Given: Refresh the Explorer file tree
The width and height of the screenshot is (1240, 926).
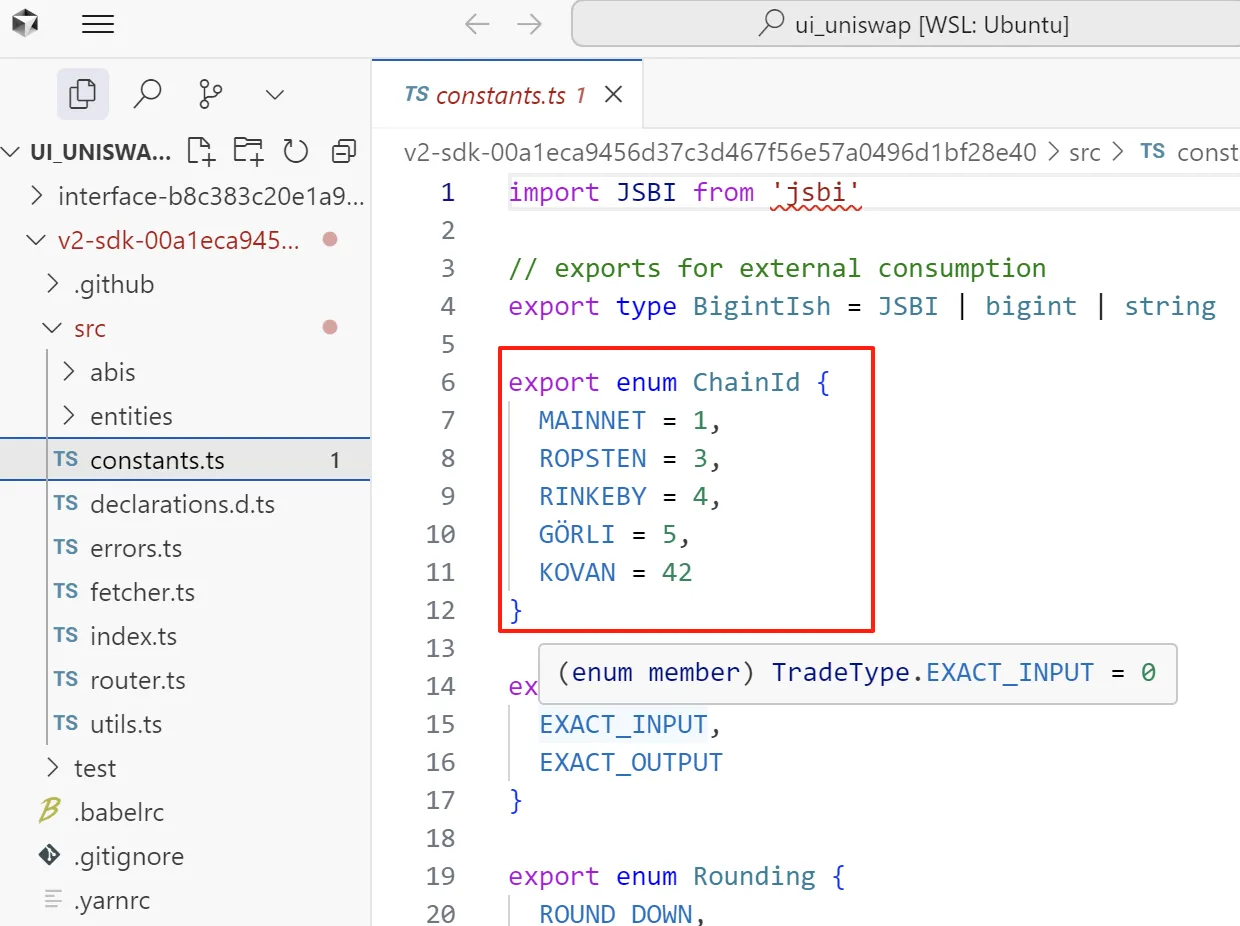Looking at the screenshot, I should [295, 151].
